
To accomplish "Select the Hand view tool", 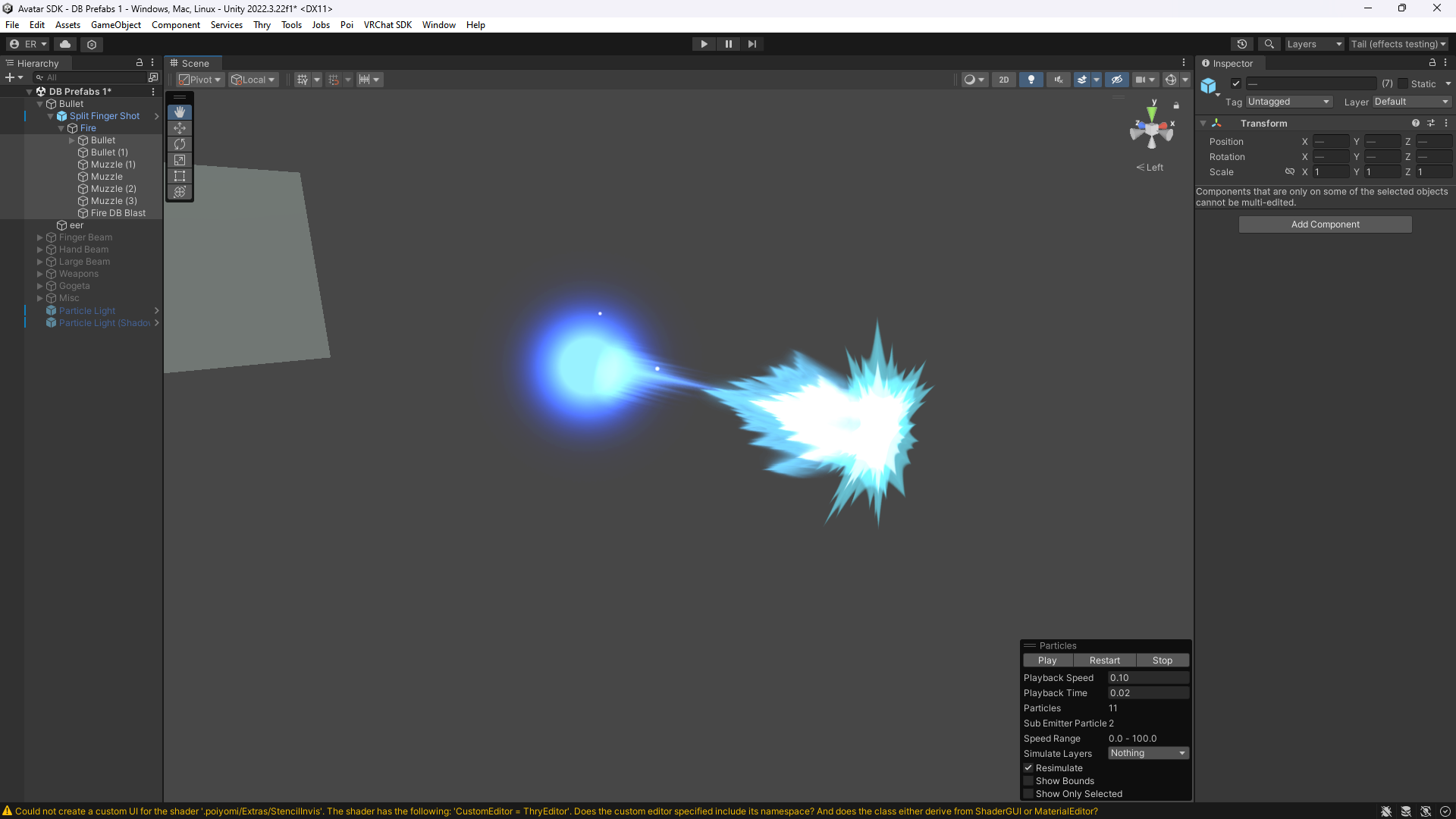I will [180, 112].
